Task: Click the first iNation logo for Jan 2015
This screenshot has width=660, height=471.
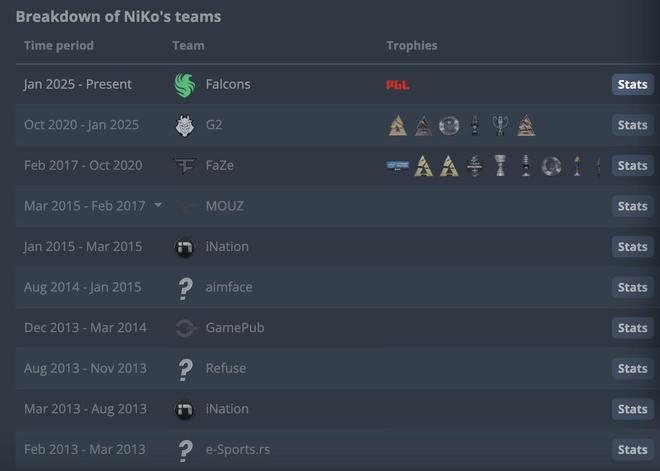Action: (184, 247)
